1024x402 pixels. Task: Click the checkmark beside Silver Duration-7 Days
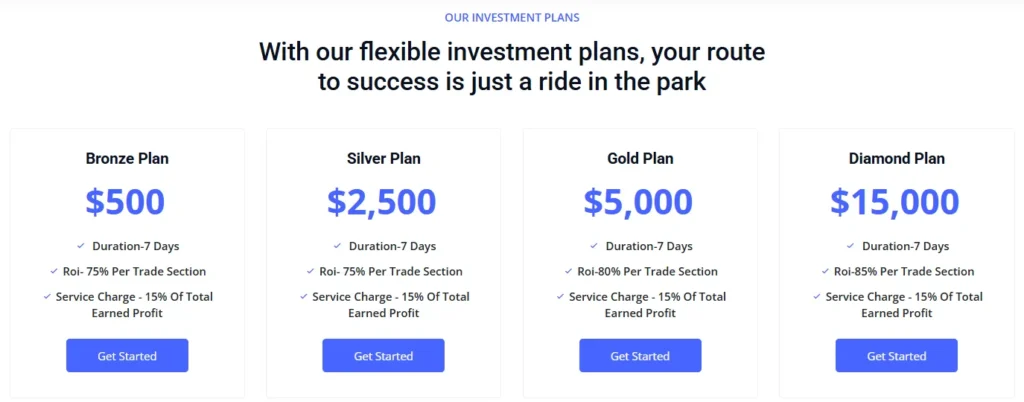[x=337, y=246]
